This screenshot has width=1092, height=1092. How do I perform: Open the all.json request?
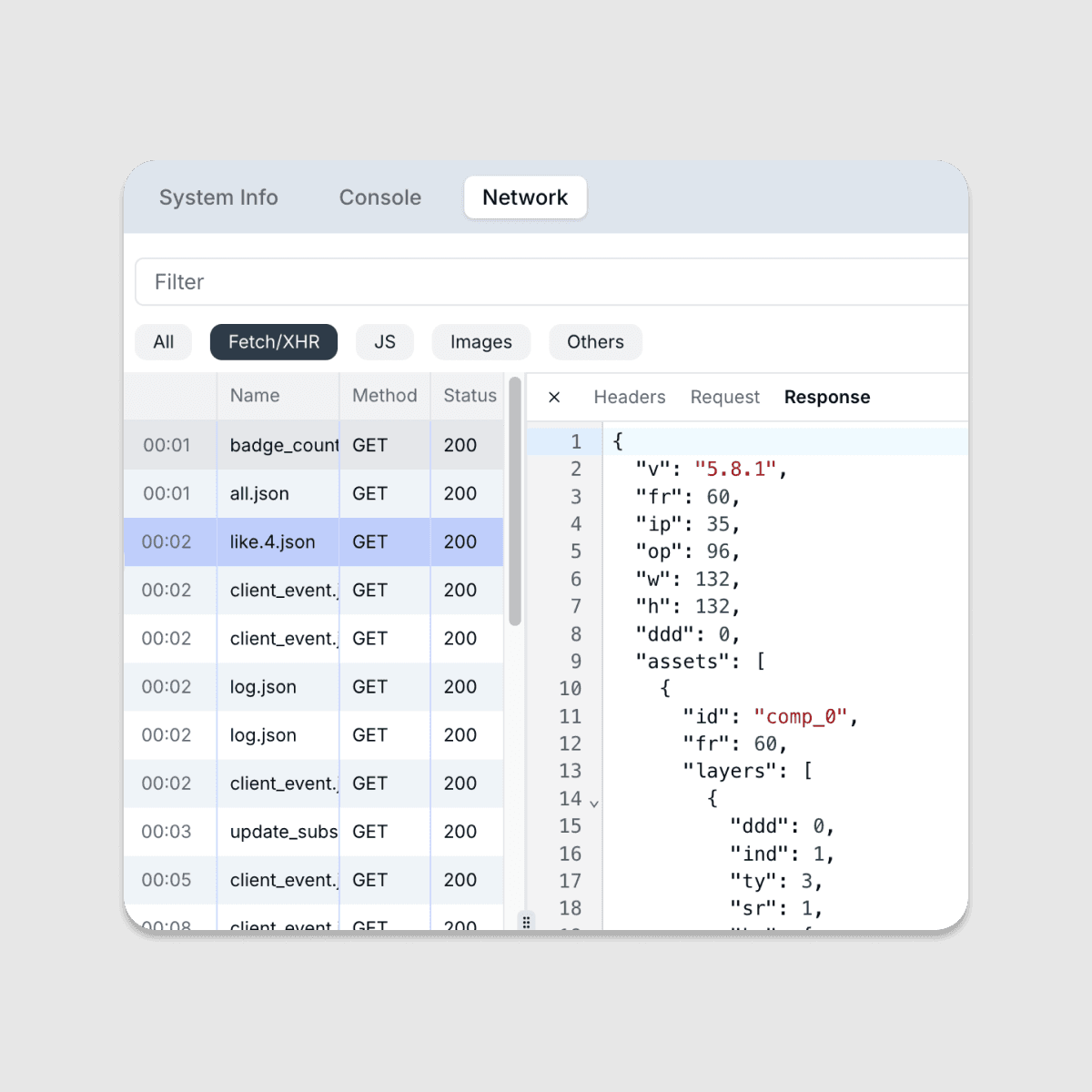pos(259,493)
